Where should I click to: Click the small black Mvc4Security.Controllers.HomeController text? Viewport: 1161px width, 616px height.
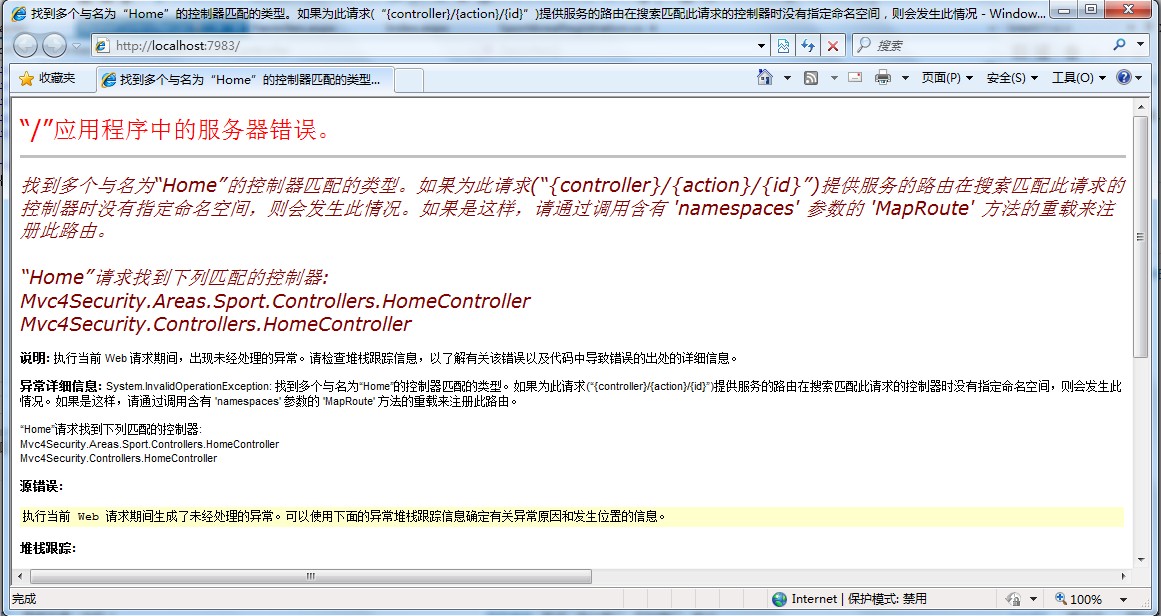118,458
